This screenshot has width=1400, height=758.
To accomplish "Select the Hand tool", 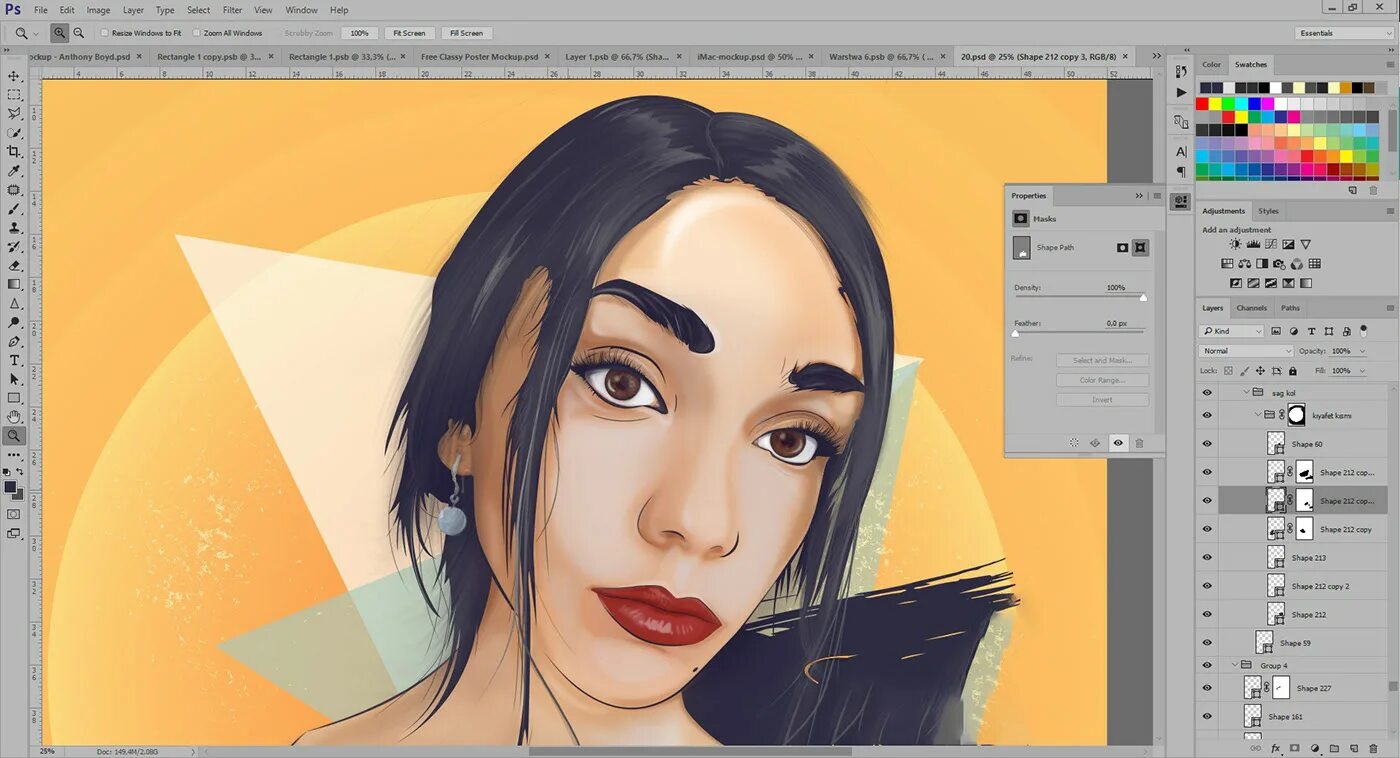I will 14,416.
